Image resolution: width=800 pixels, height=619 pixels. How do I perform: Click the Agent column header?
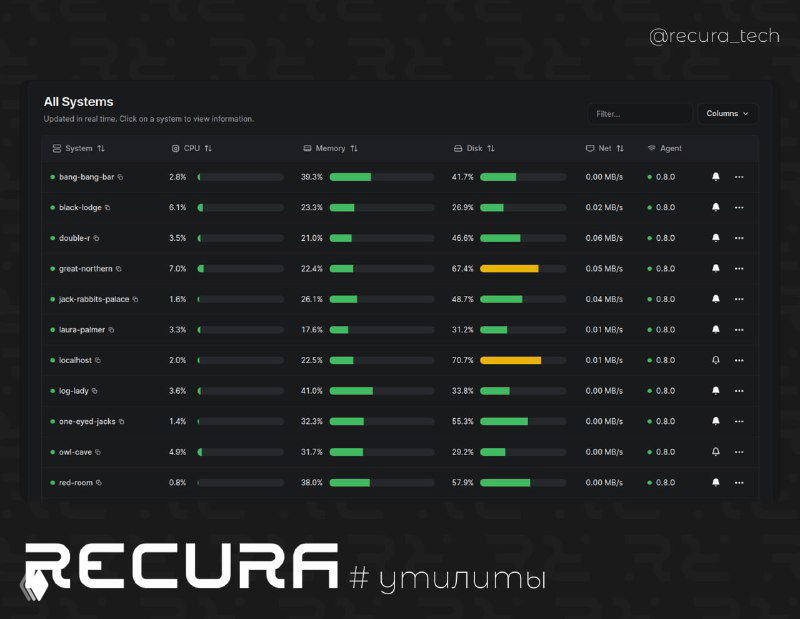pos(670,148)
